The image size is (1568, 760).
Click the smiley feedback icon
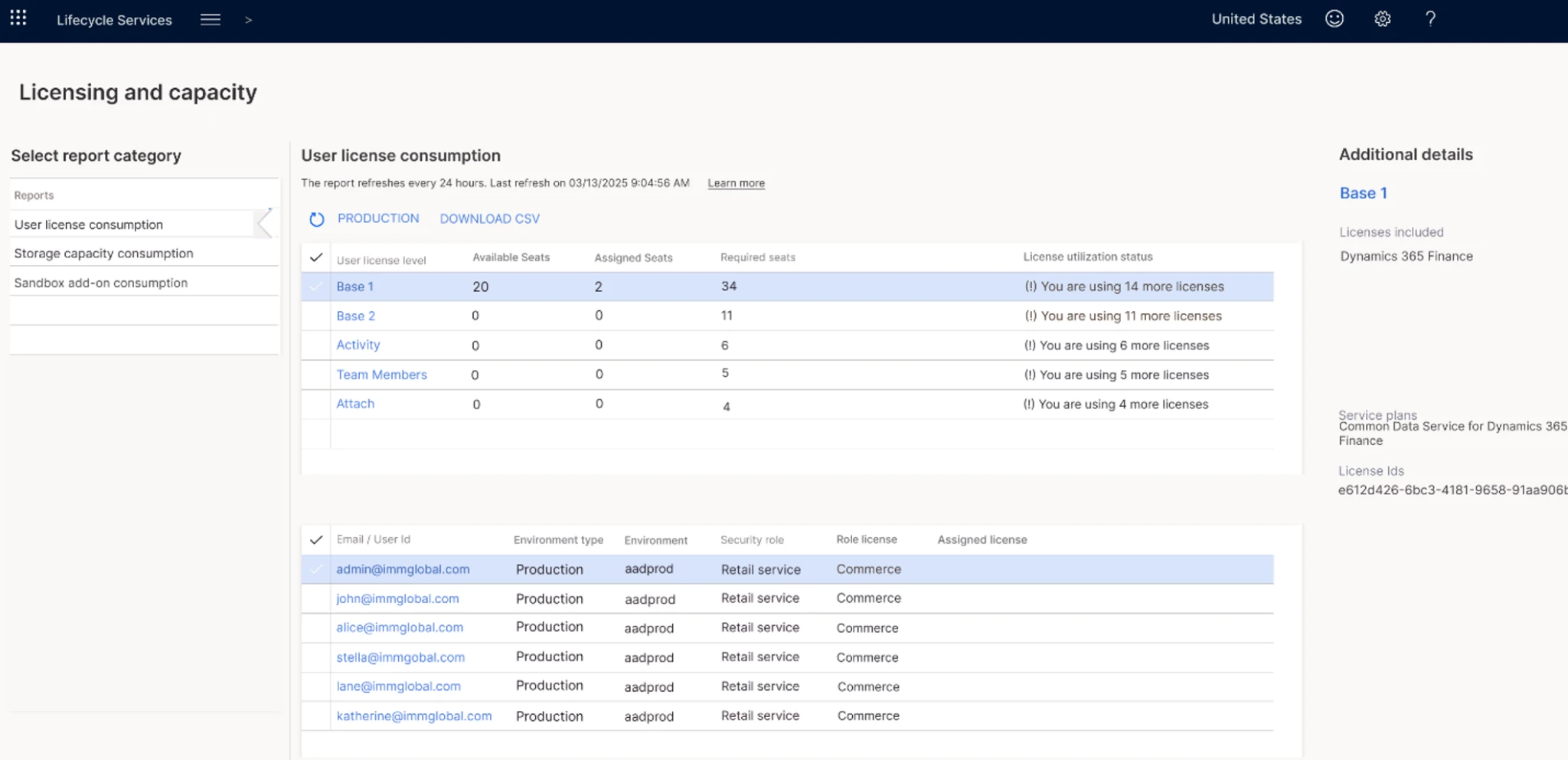click(x=1334, y=19)
